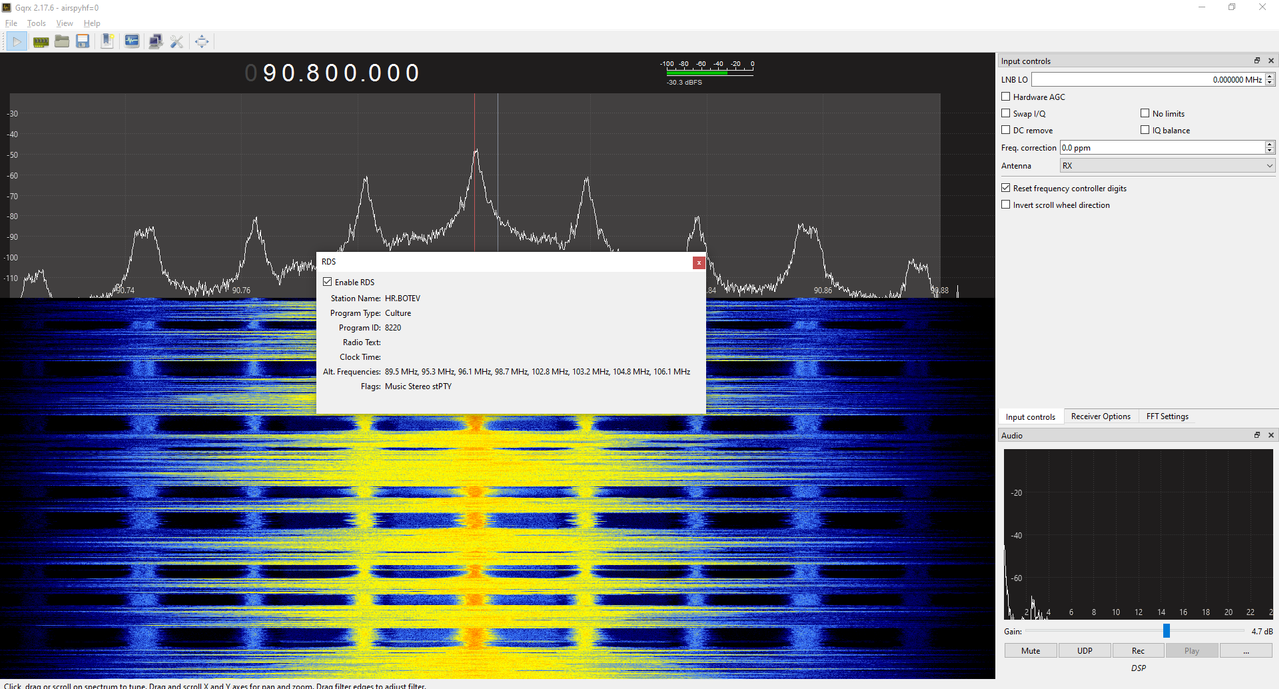This screenshot has width=1279, height=689.
Task: Close the RDS dialog
Action: [699, 262]
